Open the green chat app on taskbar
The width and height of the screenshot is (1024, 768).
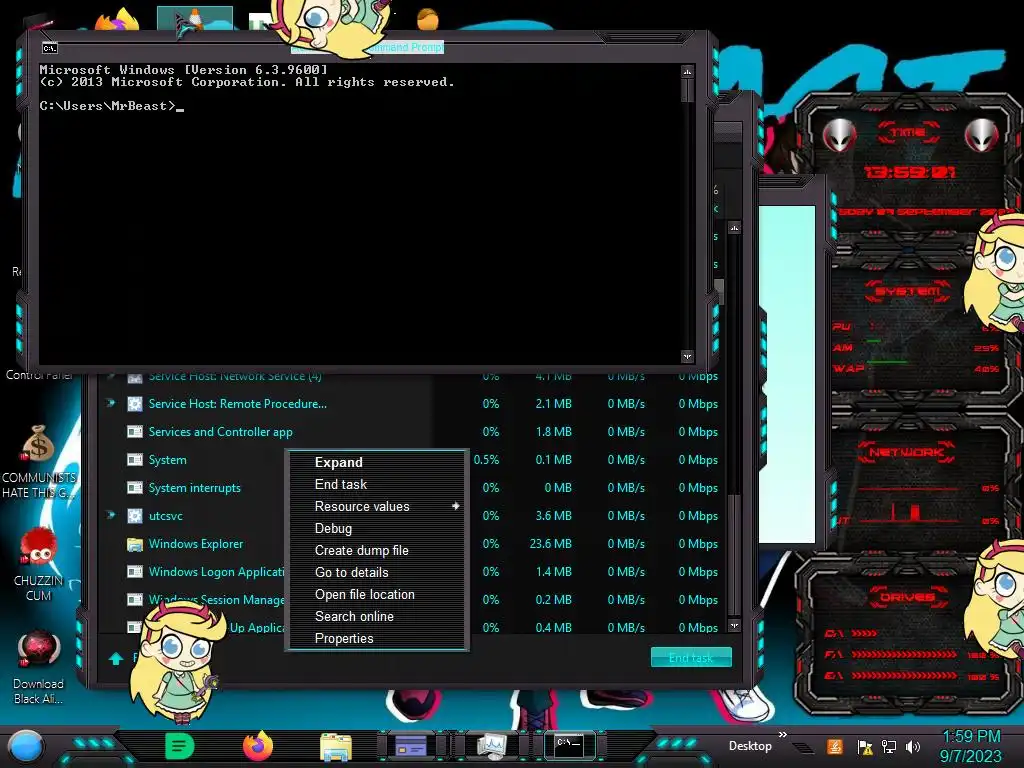[x=180, y=746]
